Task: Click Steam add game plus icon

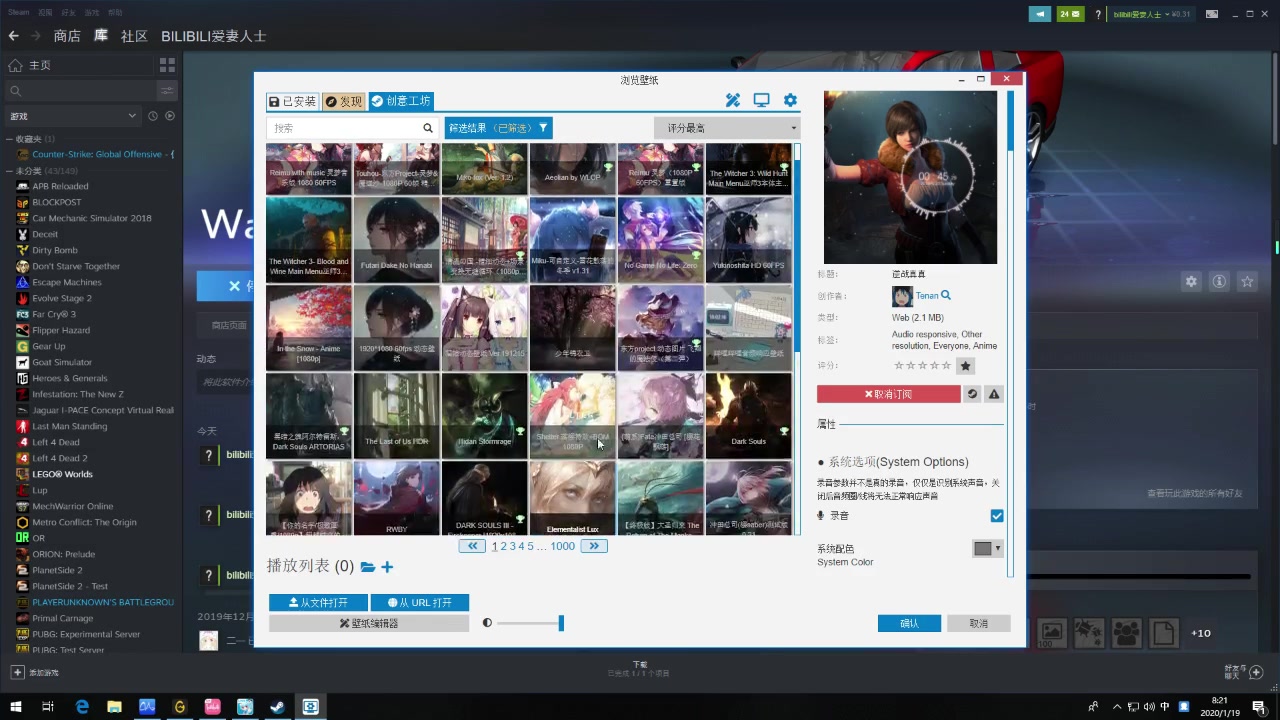Action: 17,672
